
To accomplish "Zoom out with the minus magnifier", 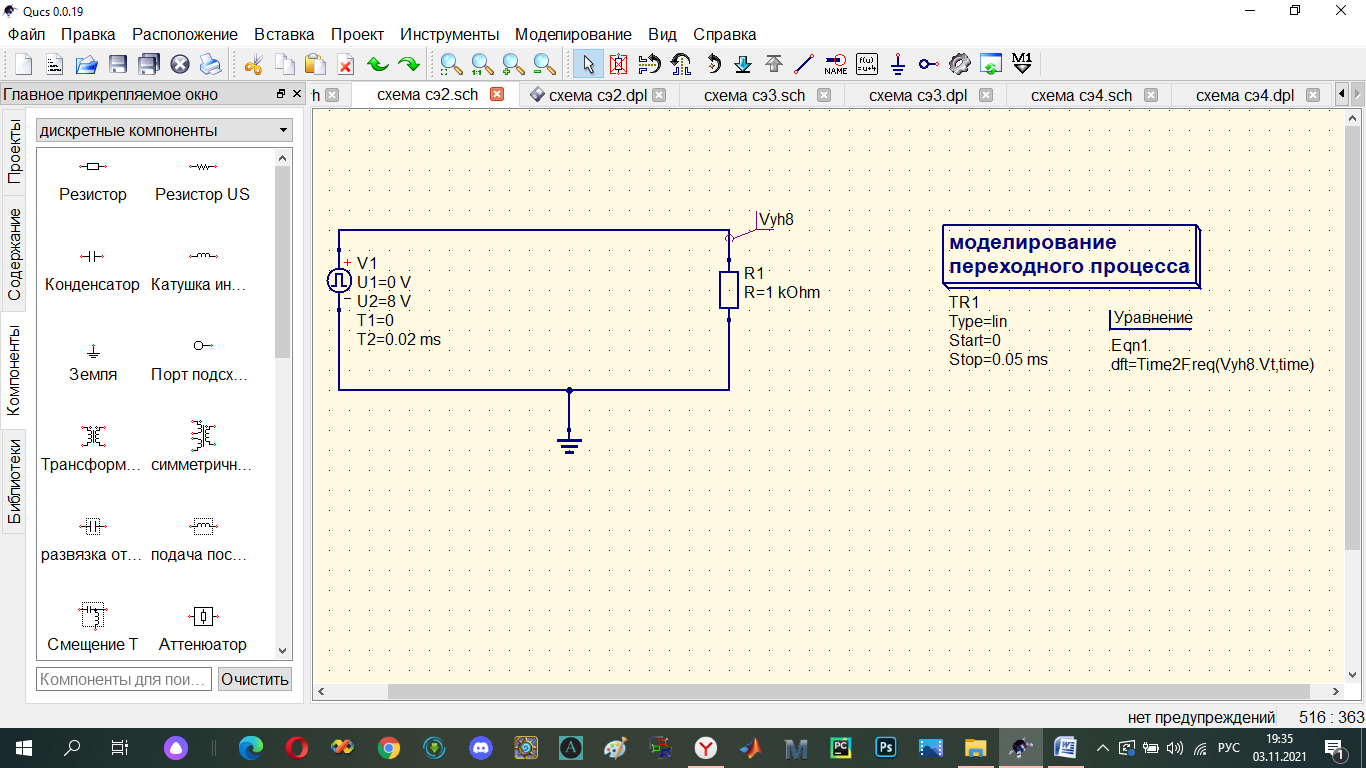I will pos(544,65).
